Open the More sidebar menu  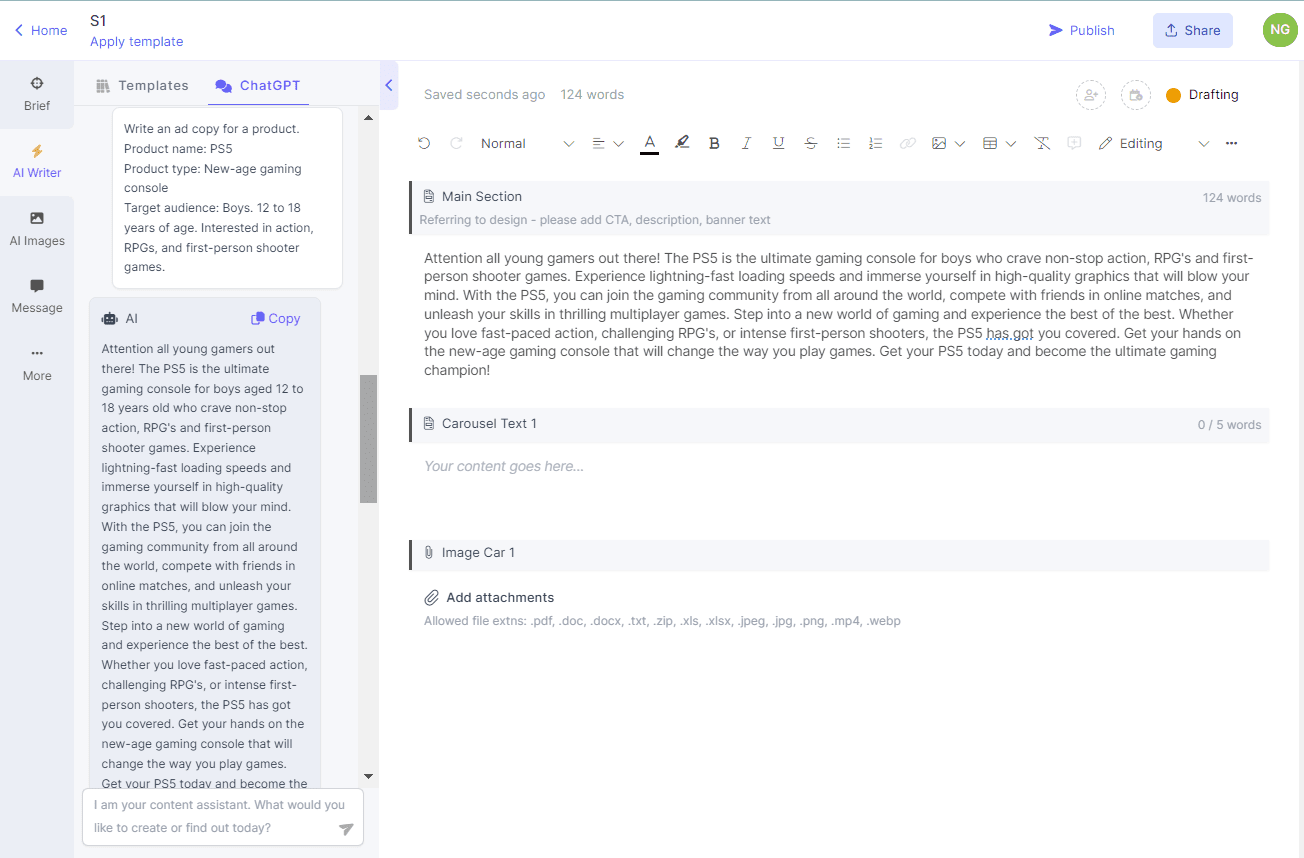click(37, 364)
